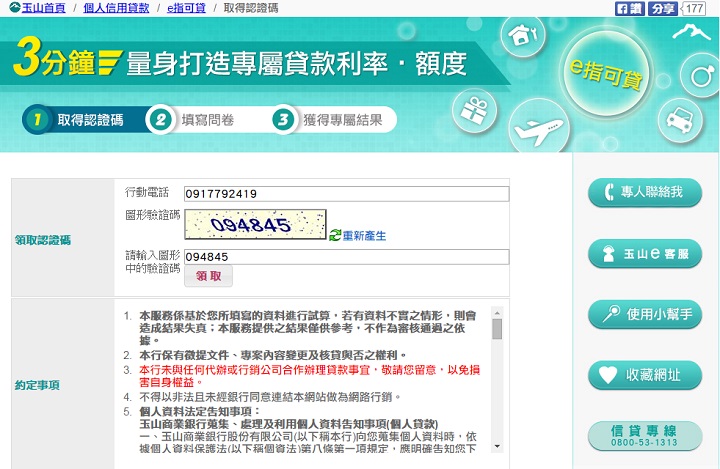Open the 玉山首頁 breadcrumb link
Screen dimensions: 720x469
tap(44, 8)
